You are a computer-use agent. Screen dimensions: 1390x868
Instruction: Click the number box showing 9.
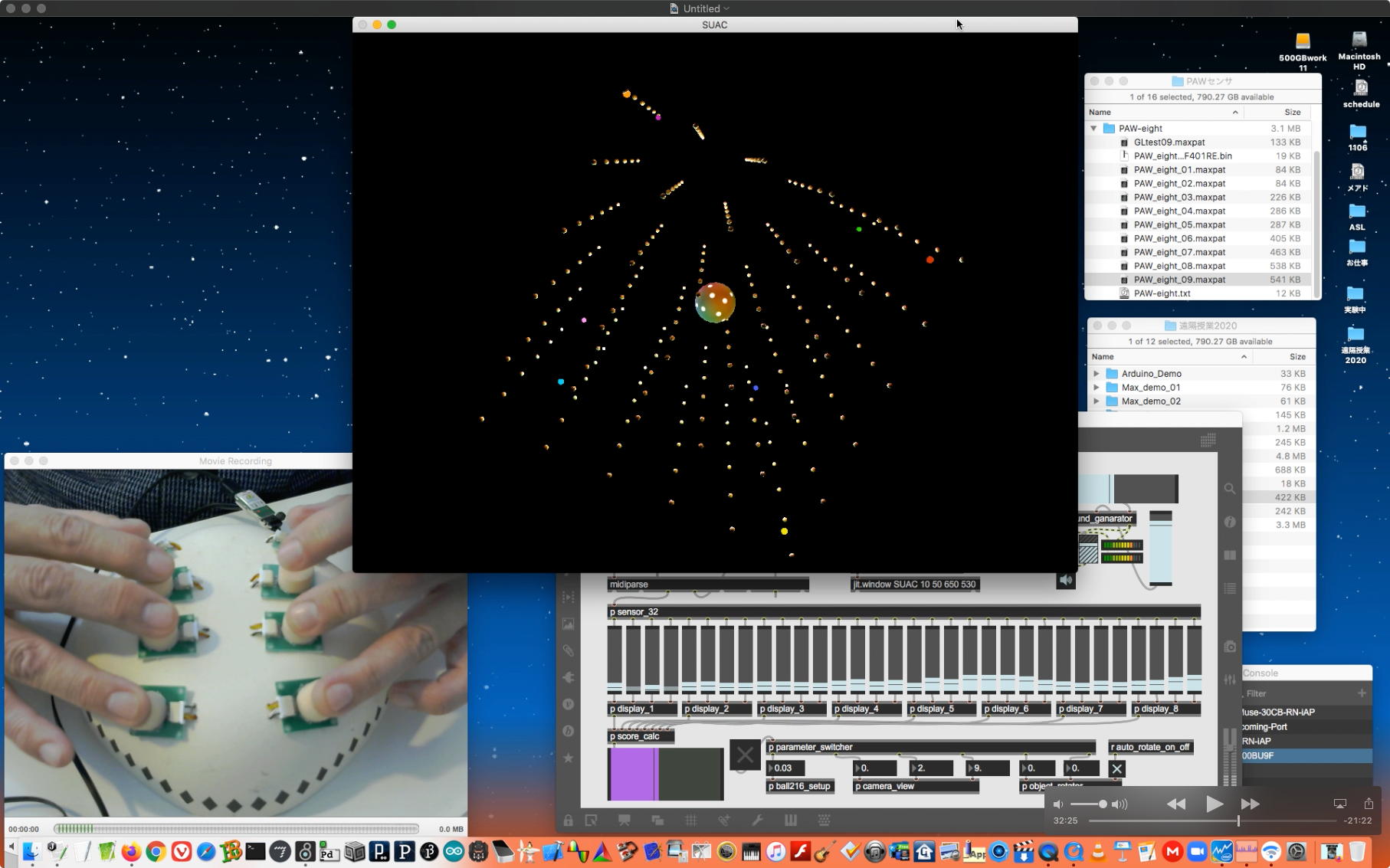click(x=988, y=768)
